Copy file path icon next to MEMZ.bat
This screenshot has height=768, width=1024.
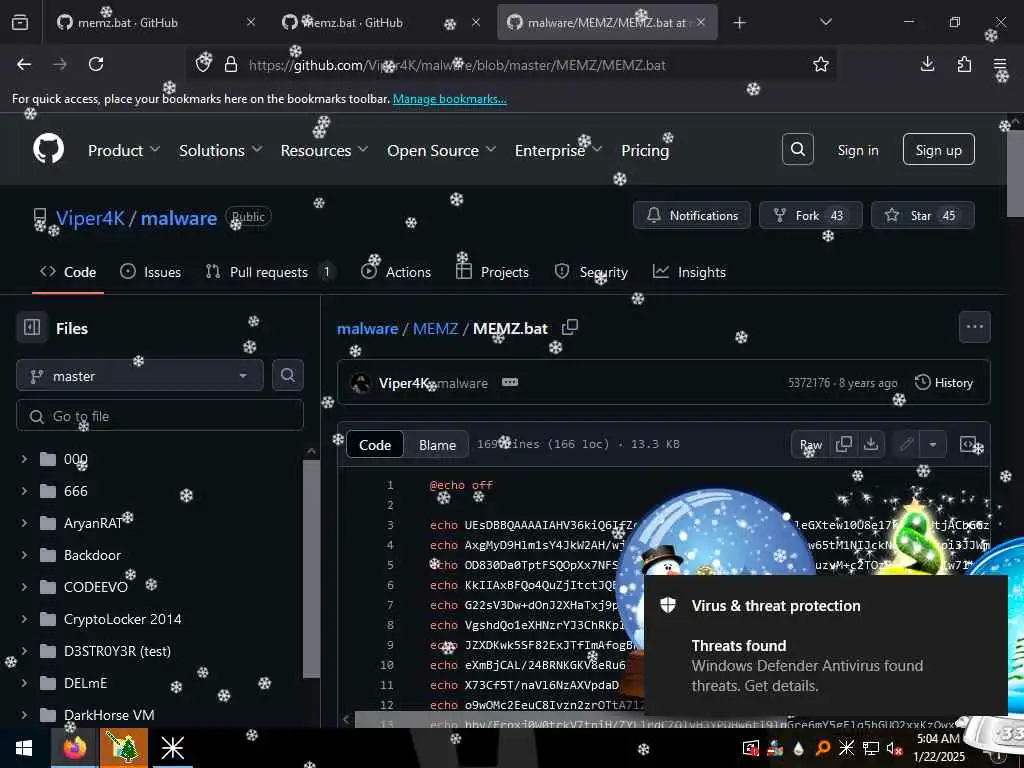click(x=569, y=327)
